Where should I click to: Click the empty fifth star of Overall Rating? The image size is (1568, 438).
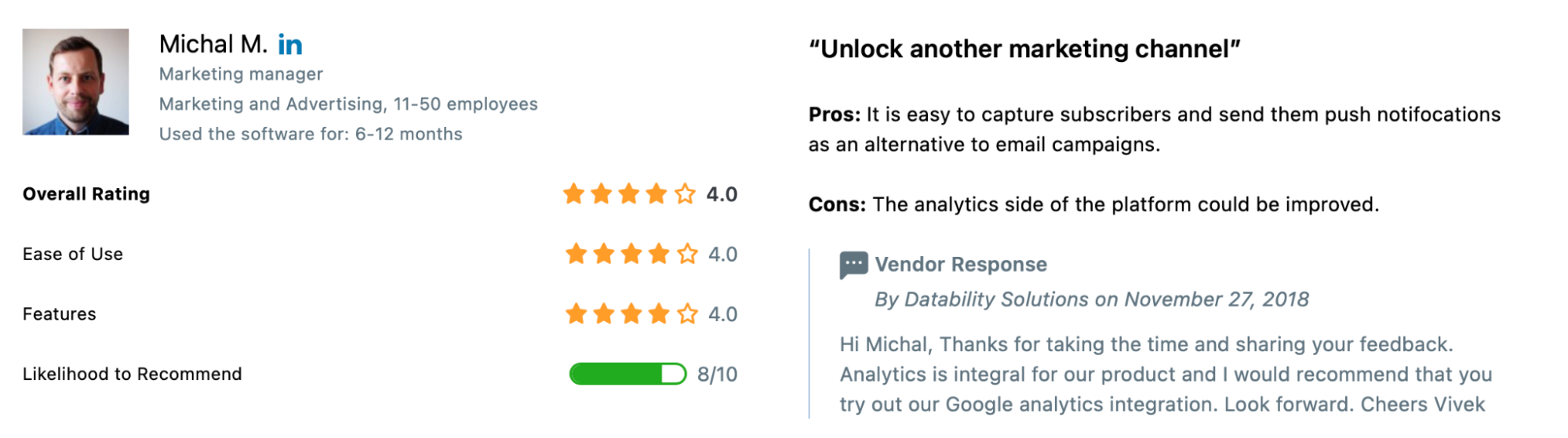[x=685, y=194]
